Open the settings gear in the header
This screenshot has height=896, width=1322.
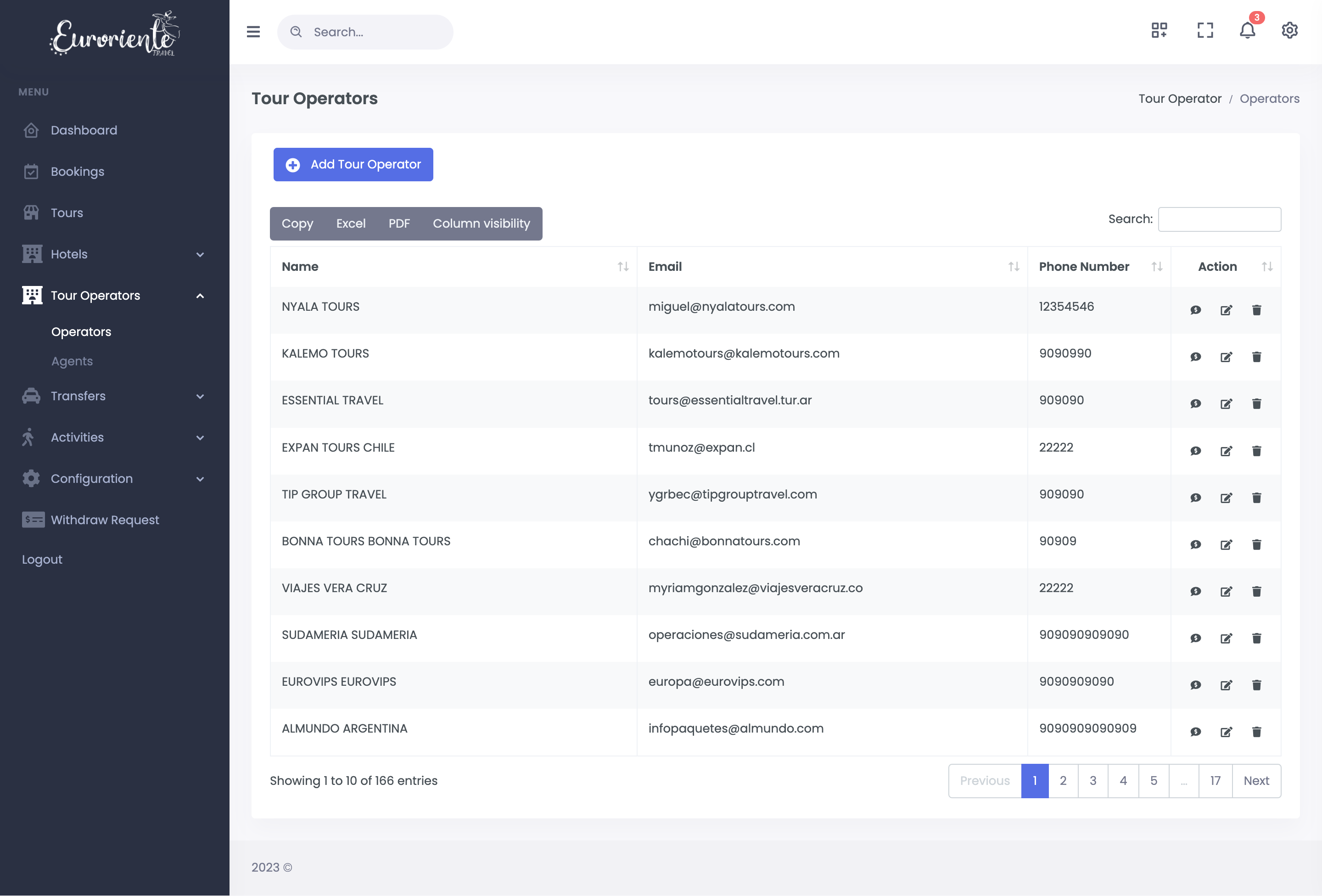[x=1289, y=30]
